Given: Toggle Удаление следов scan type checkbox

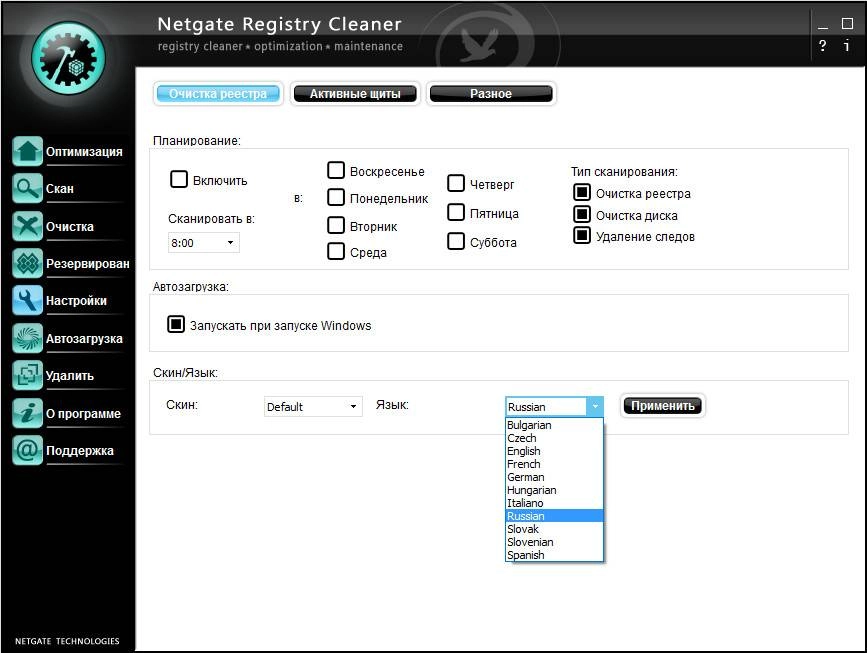Looking at the screenshot, I should coord(582,236).
